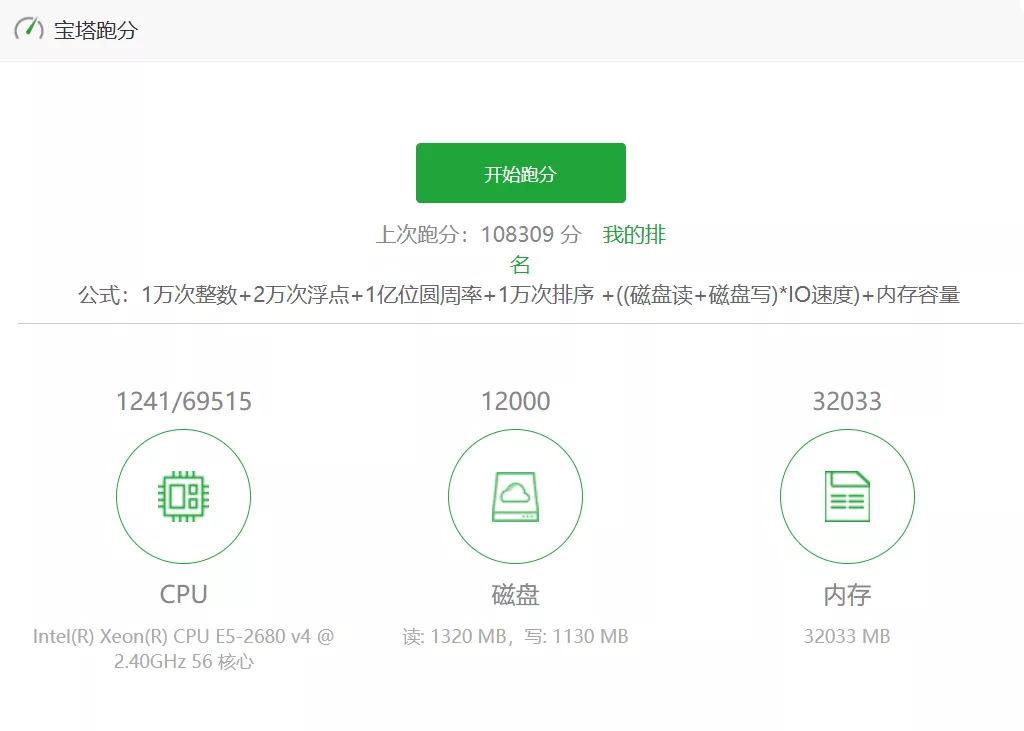1024x731 pixels.
Task: Click the memory document icon
Action: click(847, 497)
